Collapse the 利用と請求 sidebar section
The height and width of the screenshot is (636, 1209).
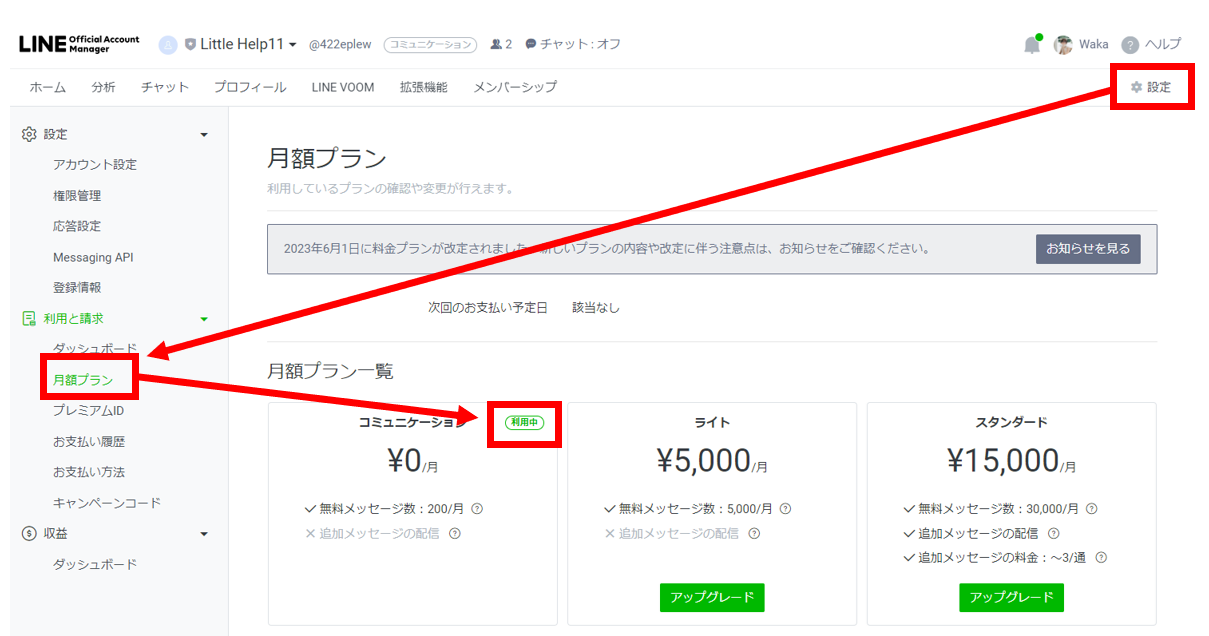coord(204,319)
